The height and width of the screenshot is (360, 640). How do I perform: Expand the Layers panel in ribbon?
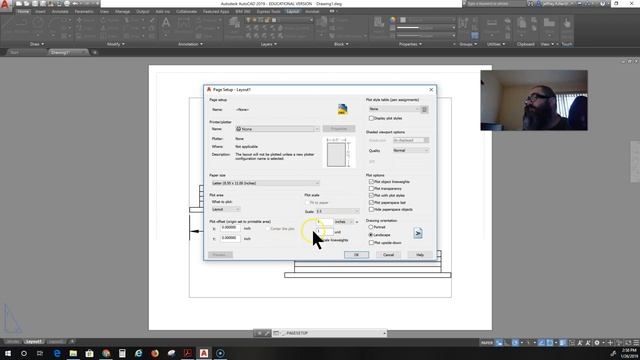(x=268, y=44)
